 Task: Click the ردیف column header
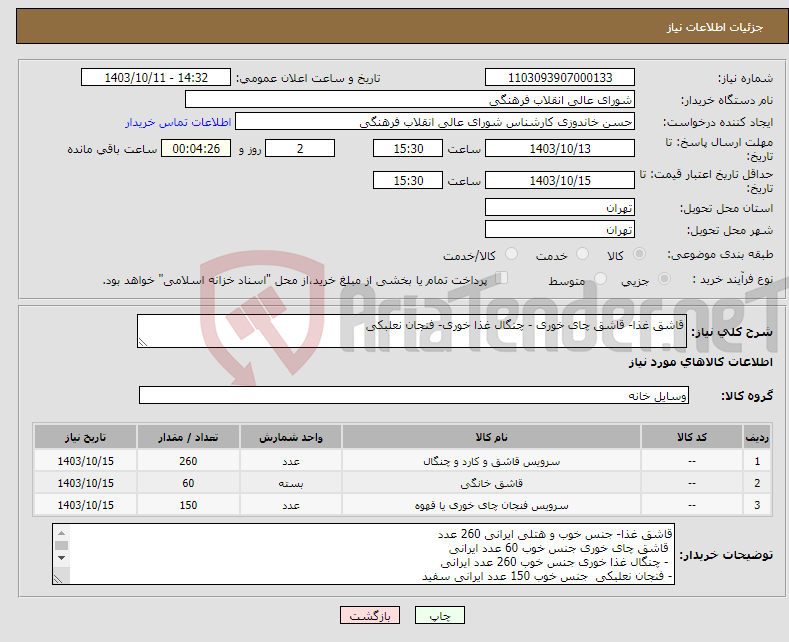coord(757,437)
